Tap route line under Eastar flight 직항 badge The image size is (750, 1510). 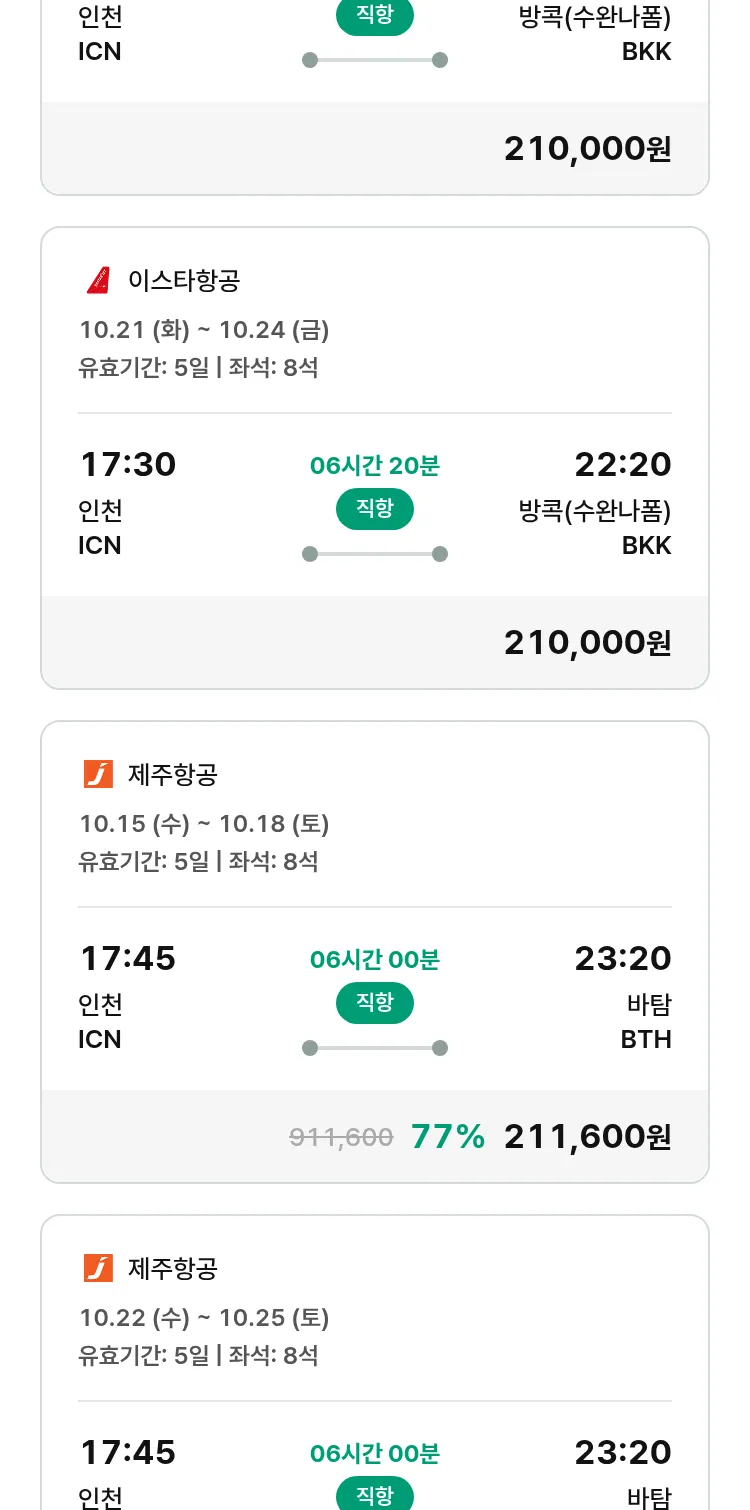tap(374, 554)
